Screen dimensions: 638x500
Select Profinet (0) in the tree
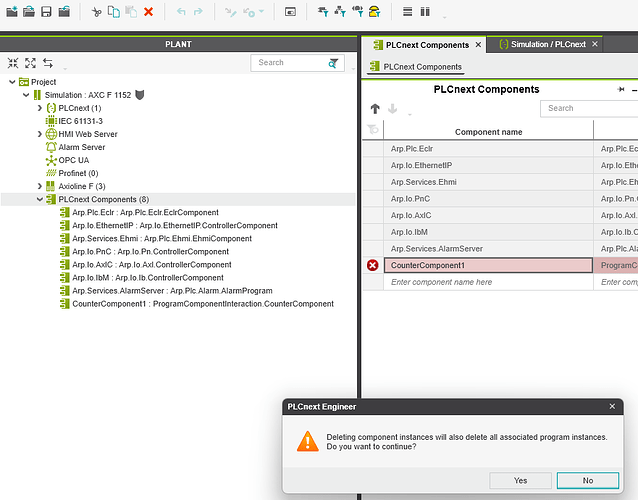click(x=78, y=173)
